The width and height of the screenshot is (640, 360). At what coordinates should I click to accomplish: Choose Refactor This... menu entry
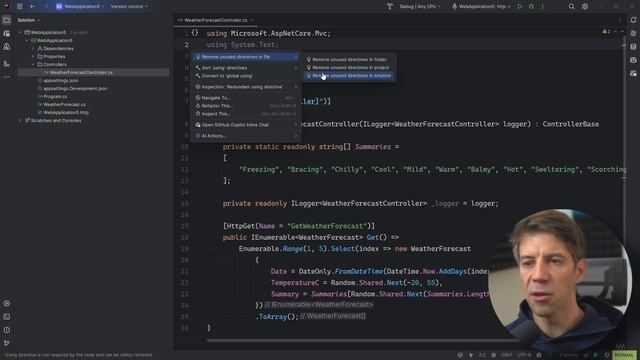point(246,106)
